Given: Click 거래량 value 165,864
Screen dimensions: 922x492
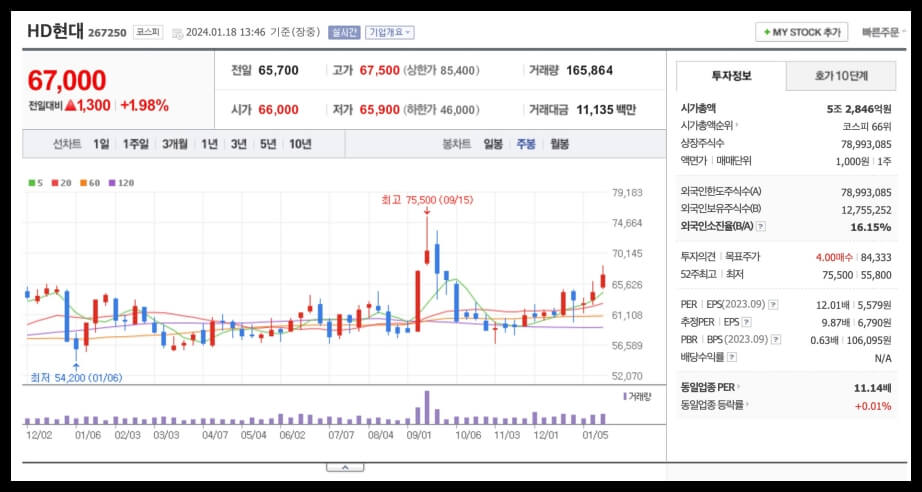Looking at the screenshot, I should 590,71.
